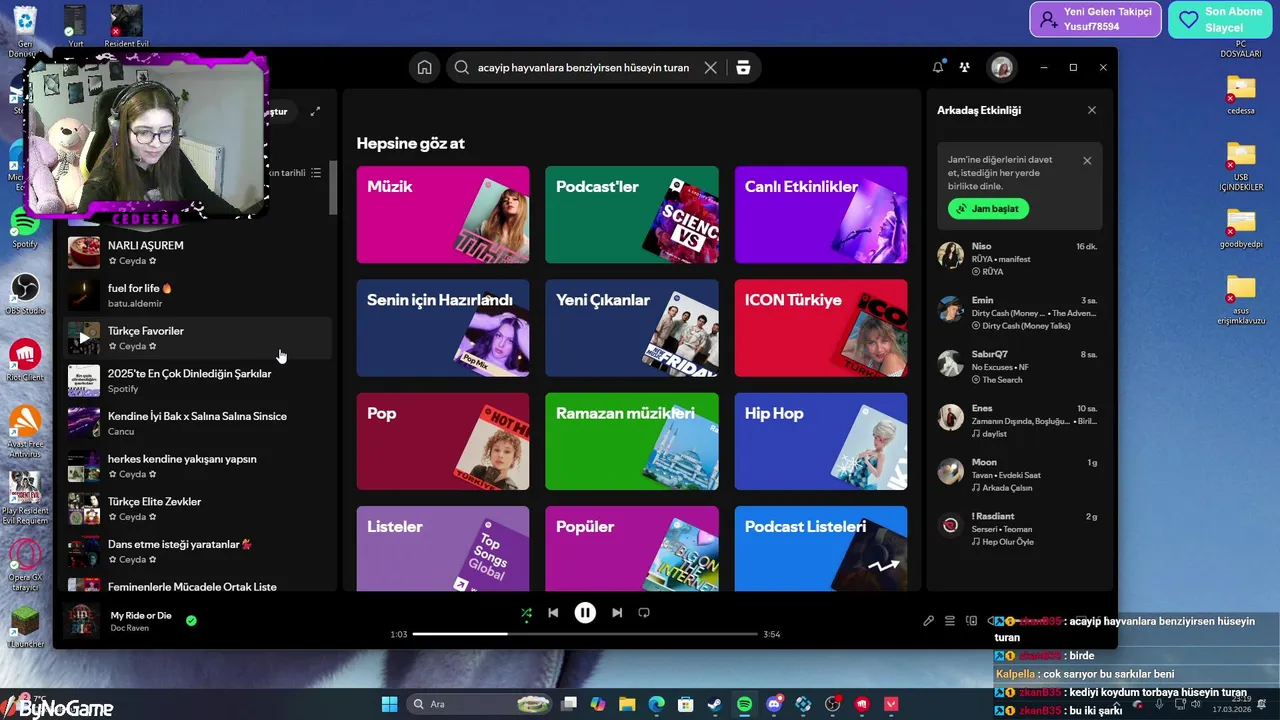Skip to previous track
Viewport: 1280px width, 720px height.
point(553,612)
